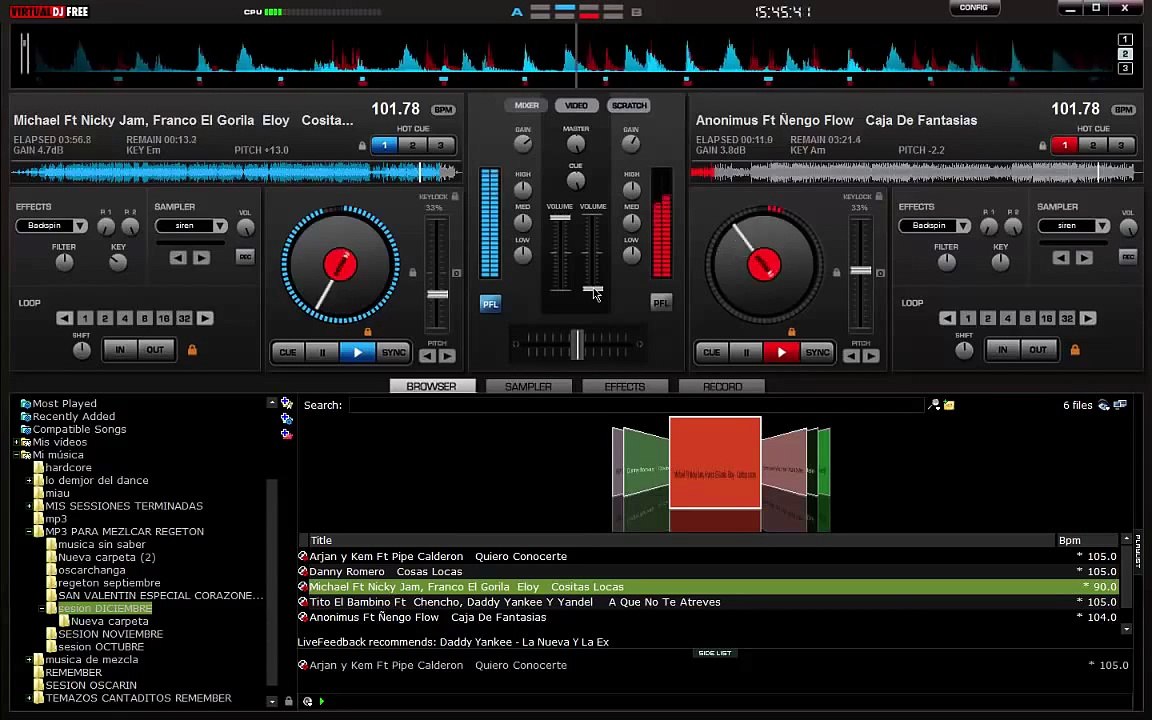Select waveform zoom level 3

pos(1125,68)
